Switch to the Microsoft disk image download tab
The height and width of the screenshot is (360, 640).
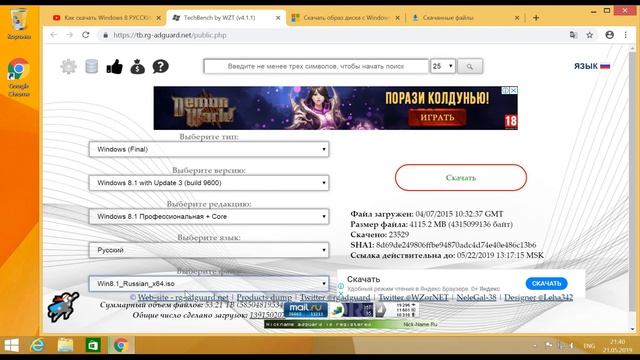[345, 18]
